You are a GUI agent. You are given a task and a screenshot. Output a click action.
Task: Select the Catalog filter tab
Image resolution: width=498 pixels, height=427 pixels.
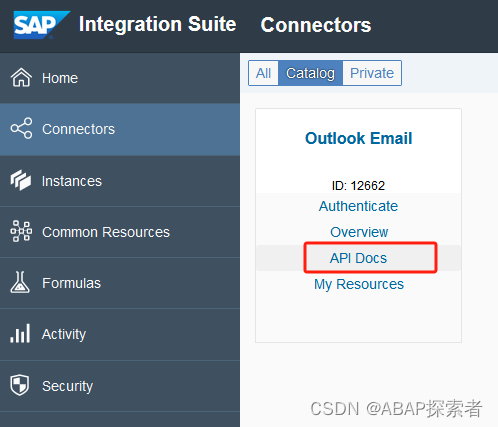[310, 73]
